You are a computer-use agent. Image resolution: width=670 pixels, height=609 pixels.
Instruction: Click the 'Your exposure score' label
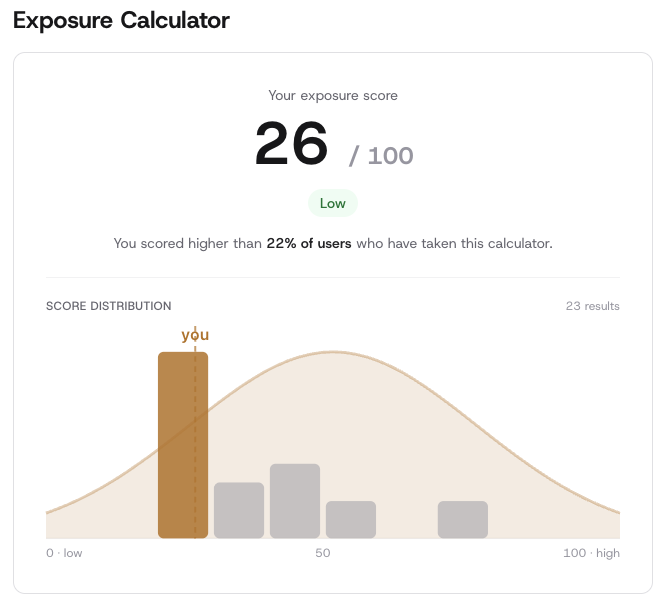click(x=333, y=96)
